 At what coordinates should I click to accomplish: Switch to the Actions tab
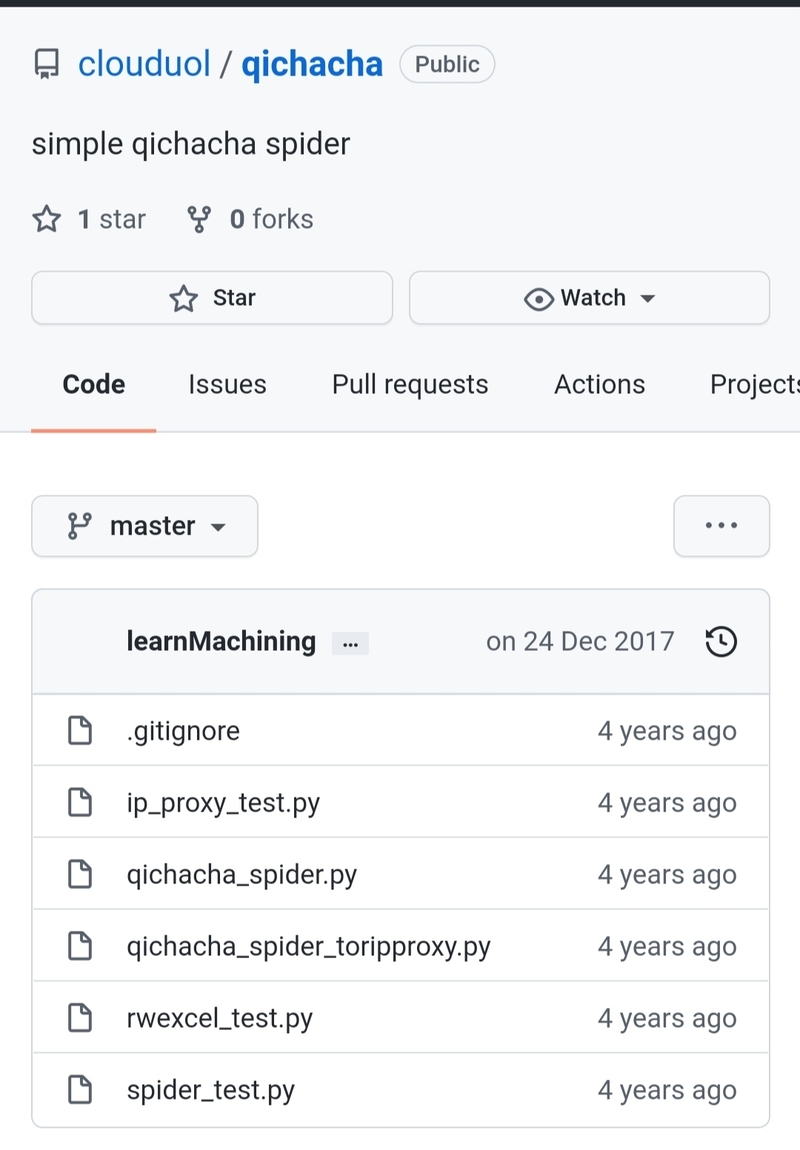599,384
